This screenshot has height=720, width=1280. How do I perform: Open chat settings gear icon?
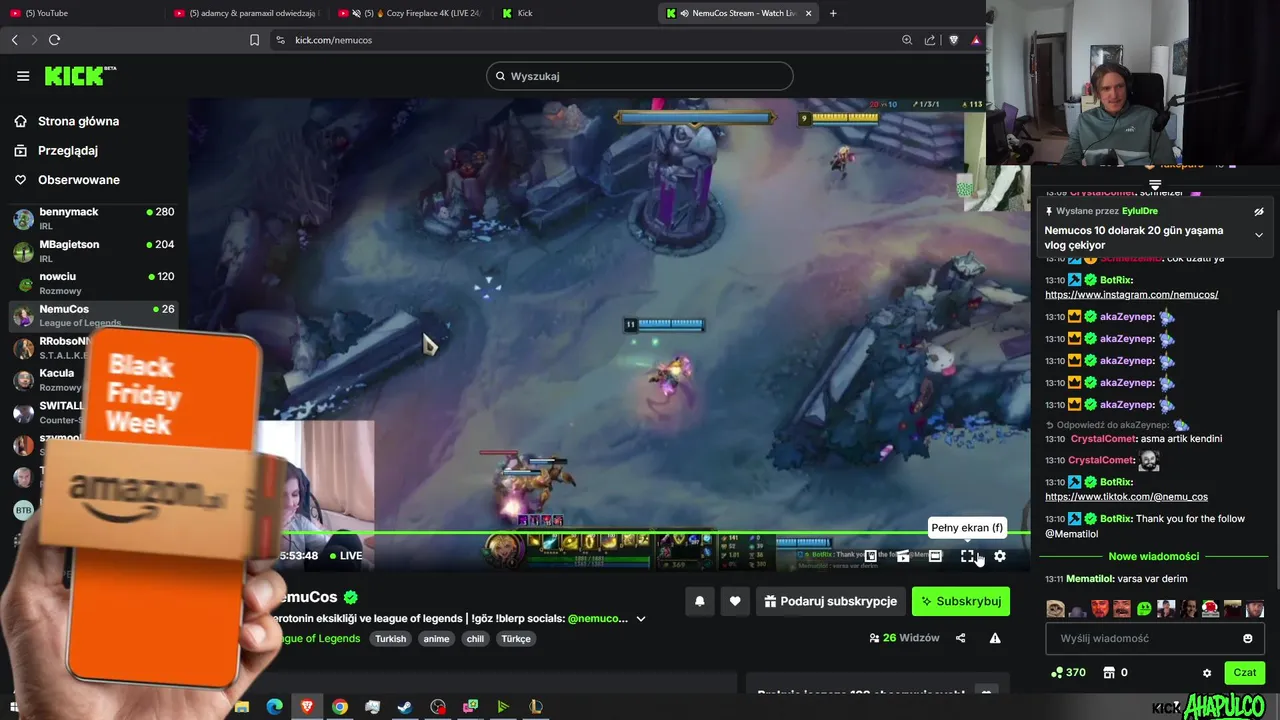pyautogui.click(x=1207, y=673)
